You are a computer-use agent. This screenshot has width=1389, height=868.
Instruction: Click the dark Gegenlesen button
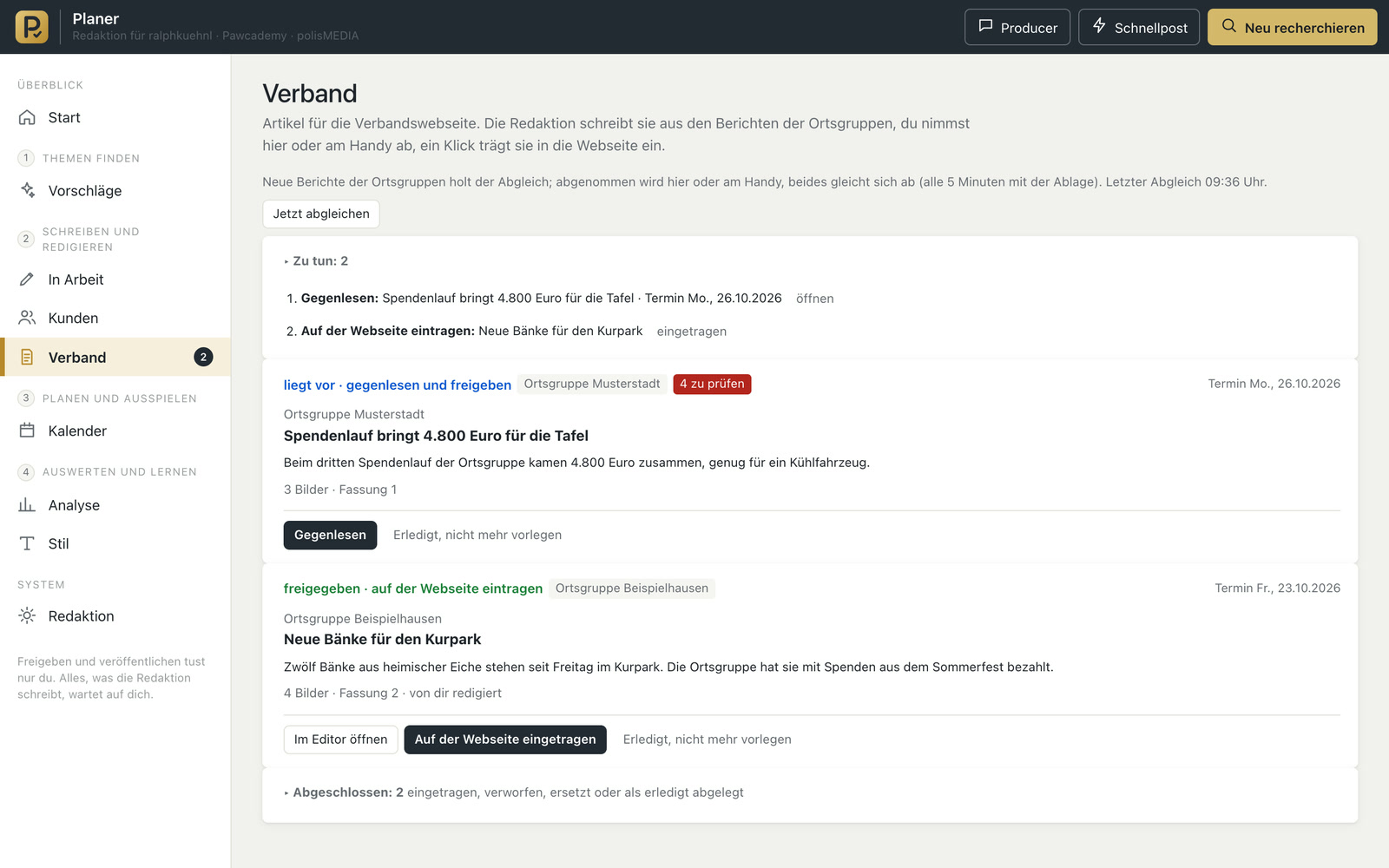(x=330, y=535)
